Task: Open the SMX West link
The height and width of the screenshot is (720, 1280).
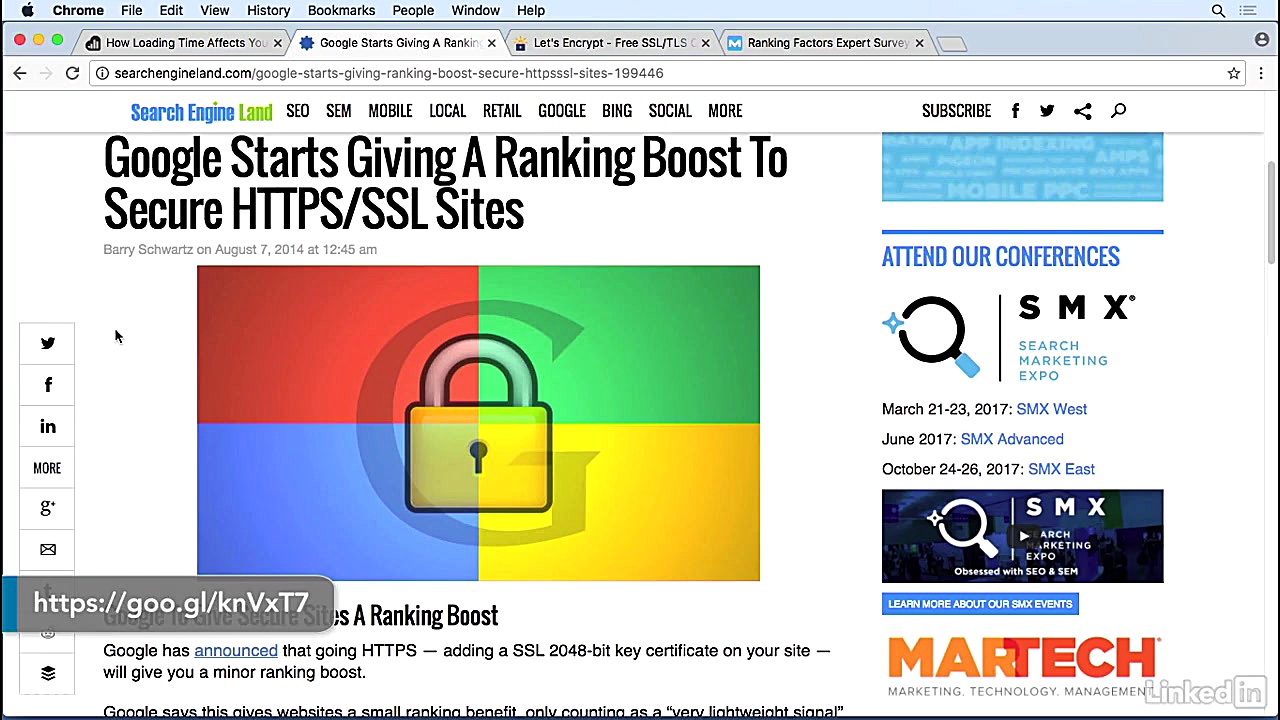Action: click(x=1051, y=409)
